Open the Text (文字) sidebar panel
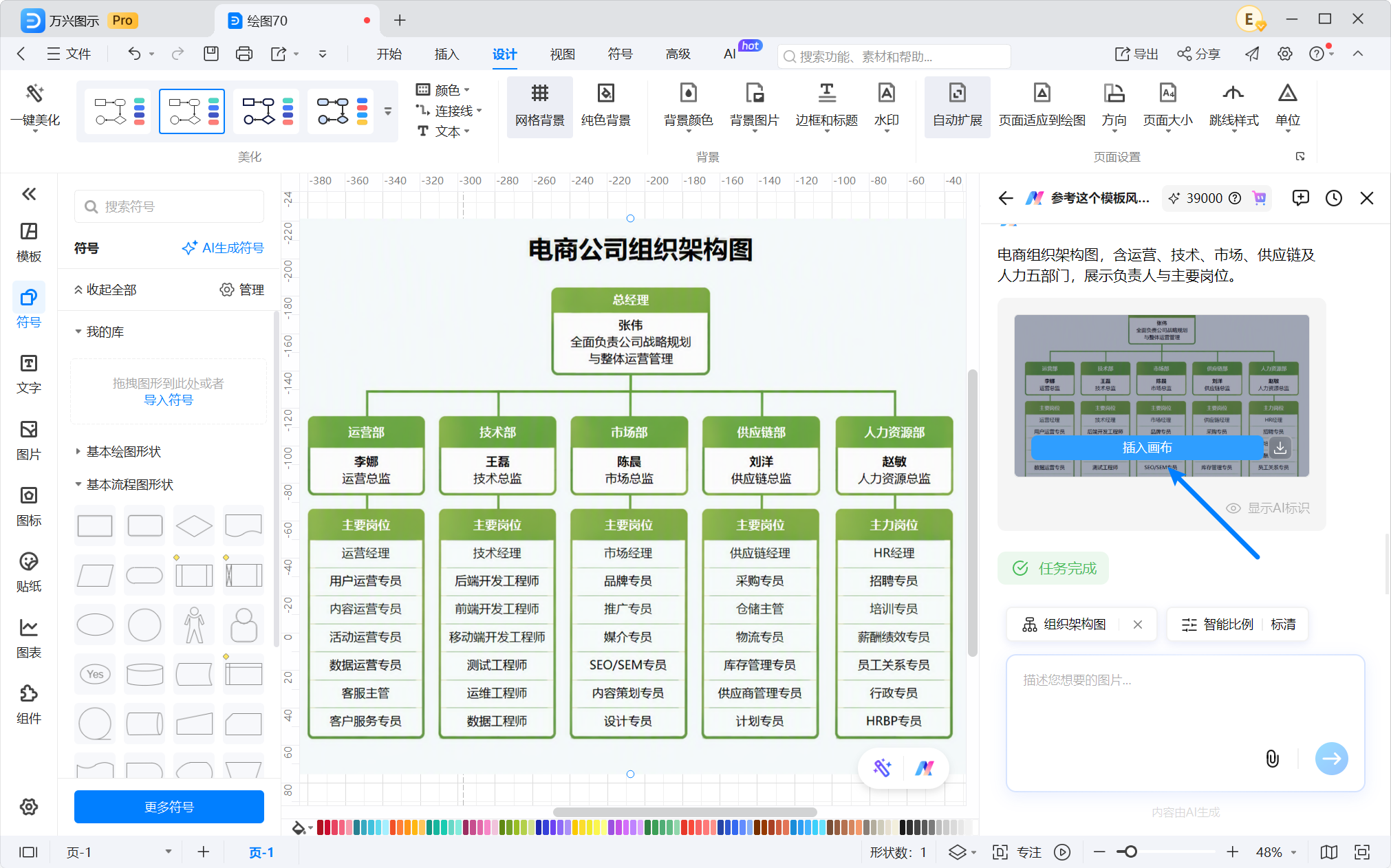Image resolution: width=1391 pixels, height=868 pixels. click(28, 374)
